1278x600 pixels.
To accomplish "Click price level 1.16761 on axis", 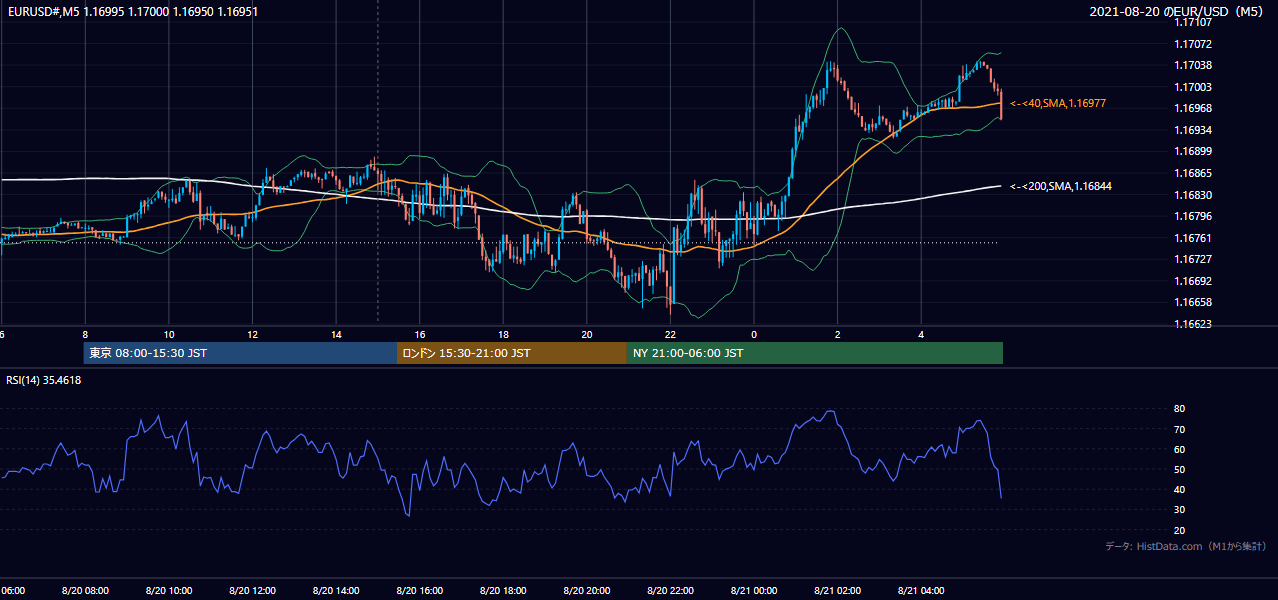I will tap(1193, 238).
